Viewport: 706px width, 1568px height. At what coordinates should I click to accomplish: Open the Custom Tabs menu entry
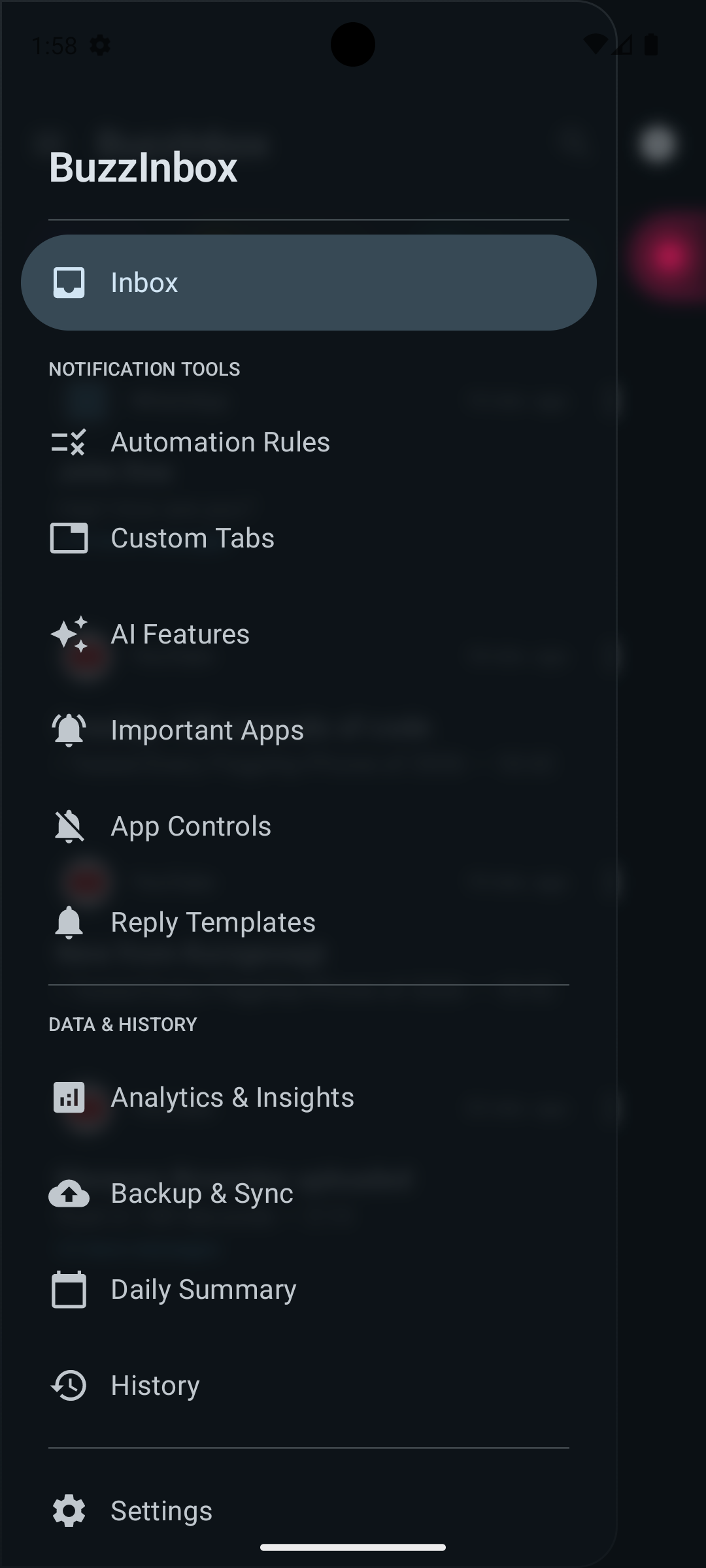193,538
